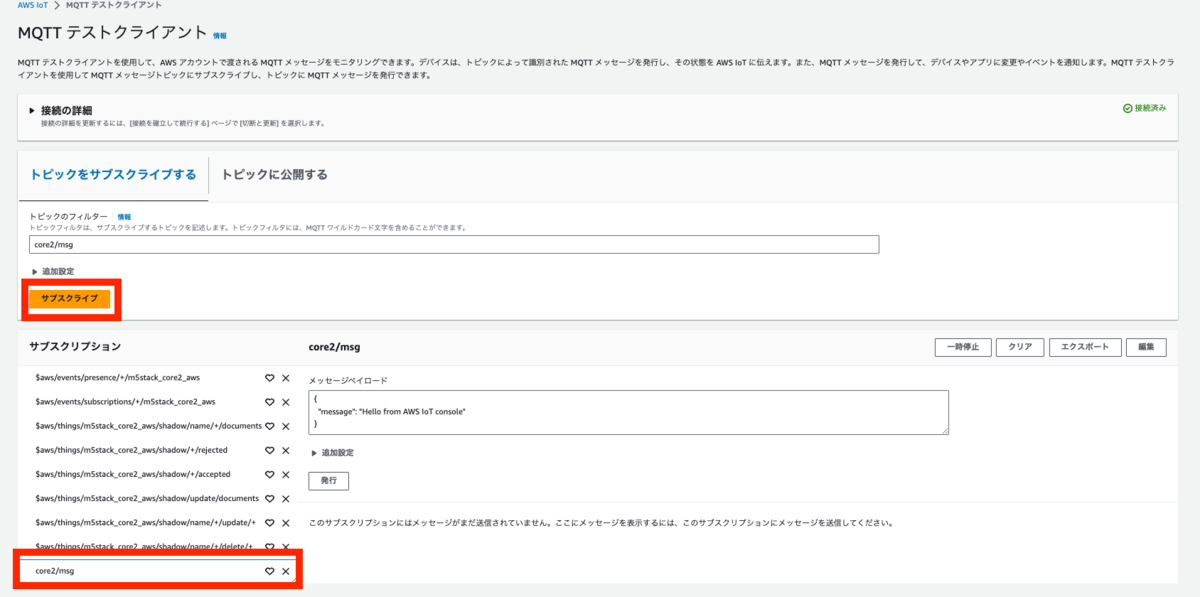
Task: Expand 追加設定 below the message payload
Action: (331, 452)
